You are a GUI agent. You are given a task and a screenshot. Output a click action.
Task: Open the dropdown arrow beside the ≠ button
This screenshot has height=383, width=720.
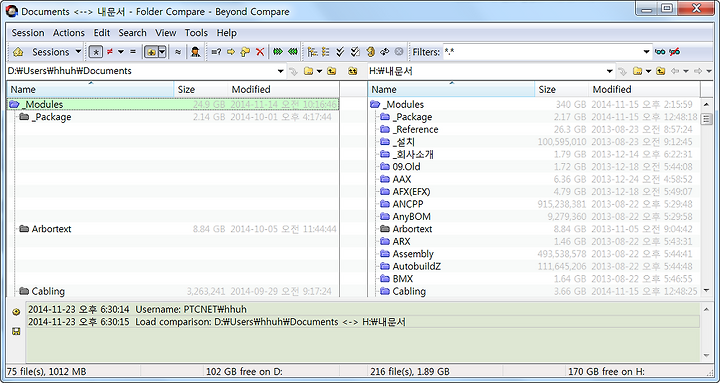tap(121, 52)
